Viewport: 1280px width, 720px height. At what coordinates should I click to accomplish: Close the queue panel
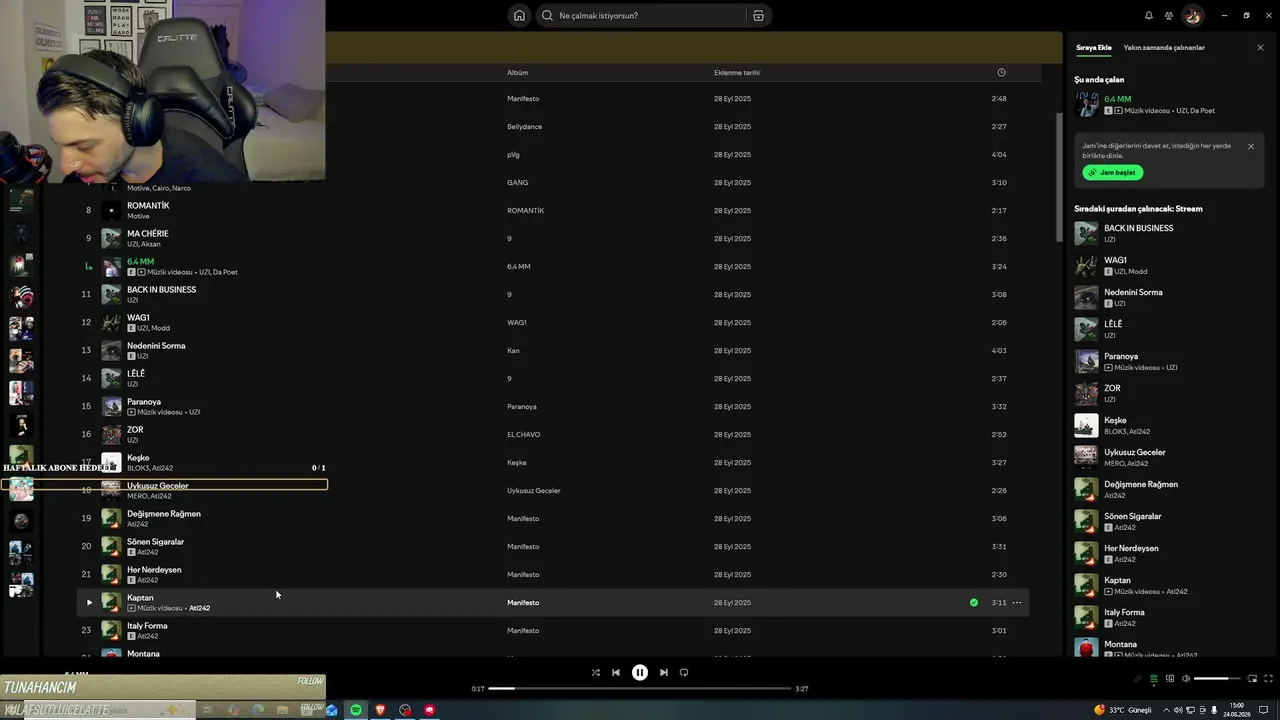tap(1260, 47)
